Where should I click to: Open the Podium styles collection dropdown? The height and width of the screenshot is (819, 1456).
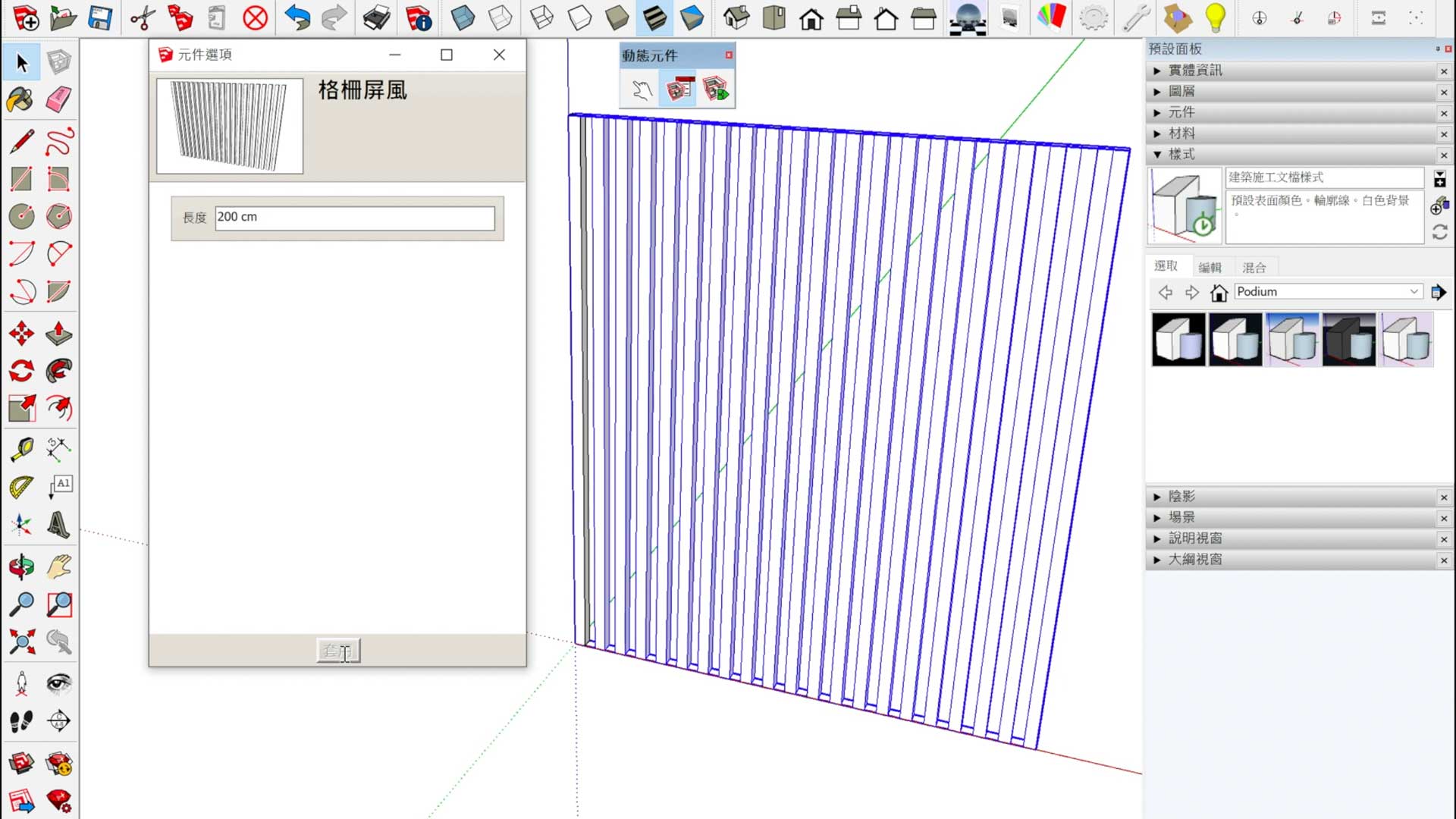[1414, 292]
